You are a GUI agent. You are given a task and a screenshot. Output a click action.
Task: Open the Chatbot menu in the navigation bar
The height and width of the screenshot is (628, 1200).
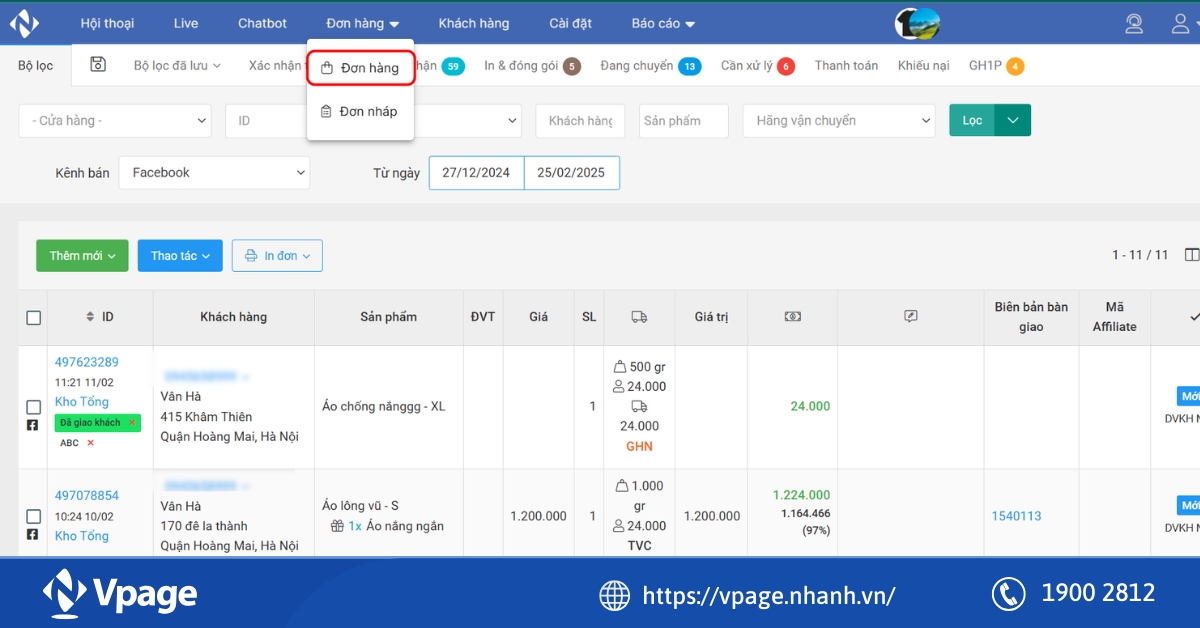(x=261, y=22)
